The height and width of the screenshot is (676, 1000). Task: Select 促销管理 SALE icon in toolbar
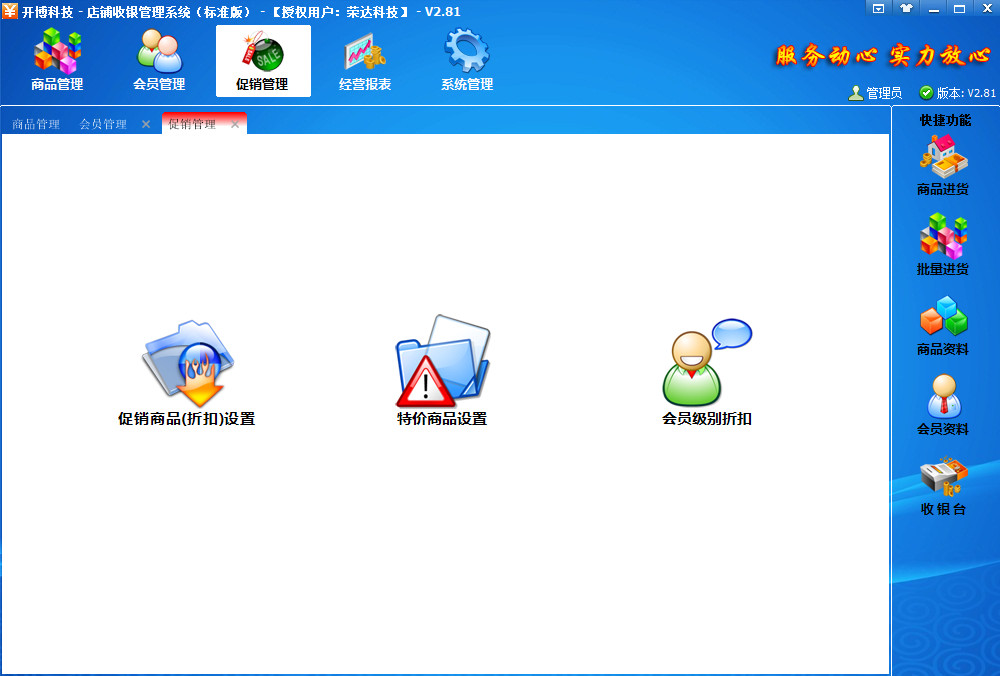coord(263,61)
